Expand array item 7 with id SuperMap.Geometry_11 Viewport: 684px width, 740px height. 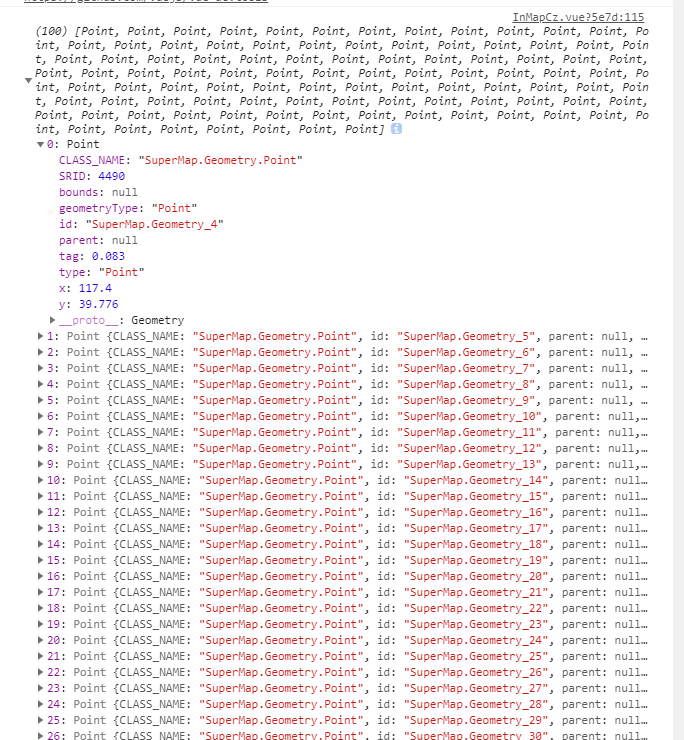click(x=41, y=432)
